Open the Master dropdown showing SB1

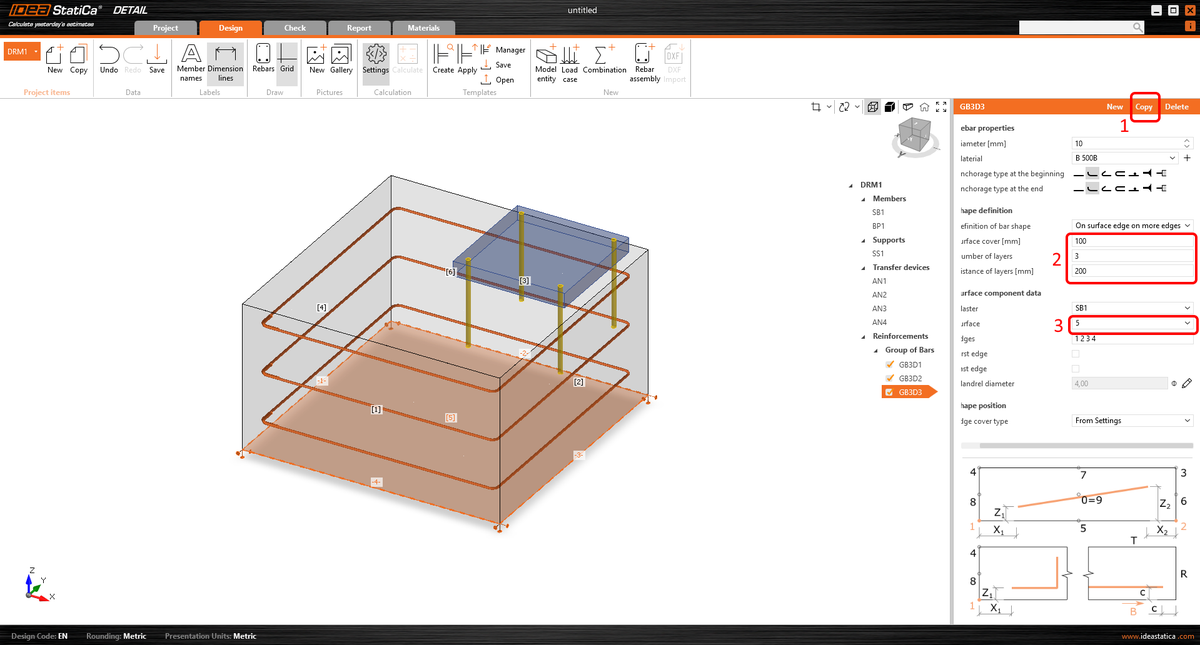[1130, 308]
